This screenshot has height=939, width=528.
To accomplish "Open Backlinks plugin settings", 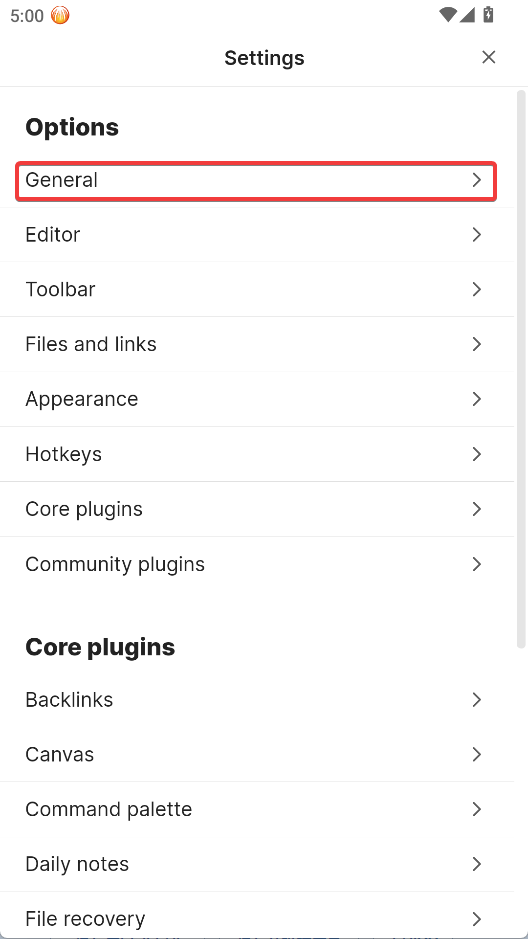I will pos(257,700).
